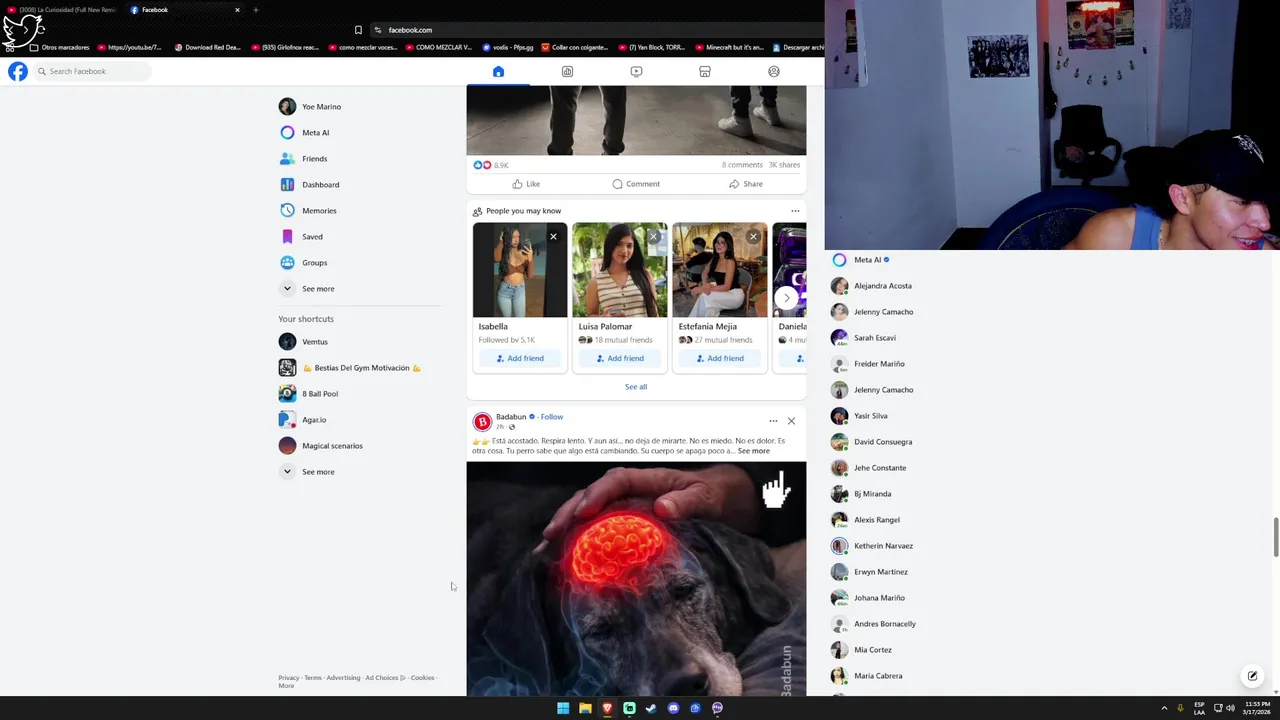
Task: Open Steam from the taskbar
Action: [x=651, y=708]
